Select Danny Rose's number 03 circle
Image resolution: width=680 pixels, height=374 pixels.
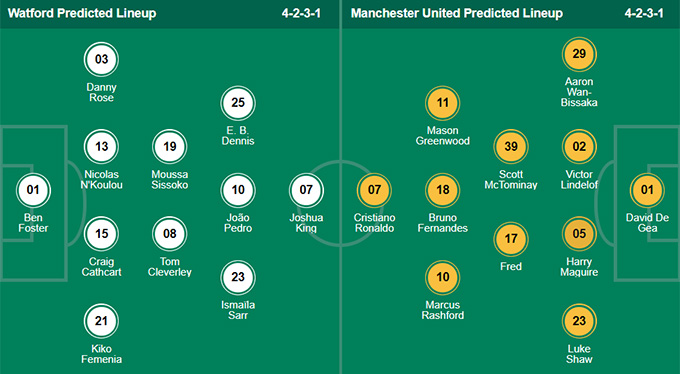click(101, 59)
